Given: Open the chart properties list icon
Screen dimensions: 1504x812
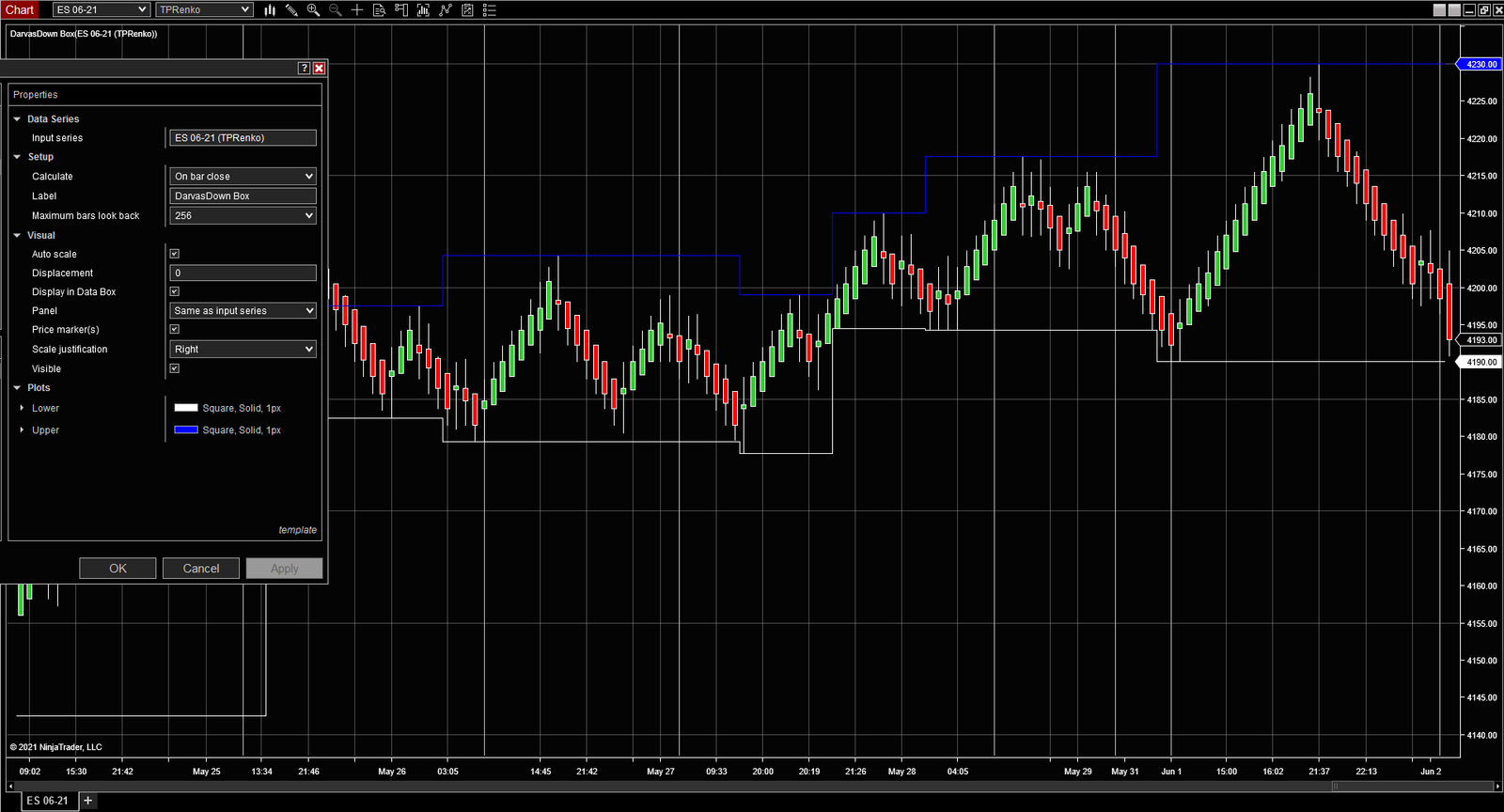Looking at the screenshot, I should coord(489,10).
